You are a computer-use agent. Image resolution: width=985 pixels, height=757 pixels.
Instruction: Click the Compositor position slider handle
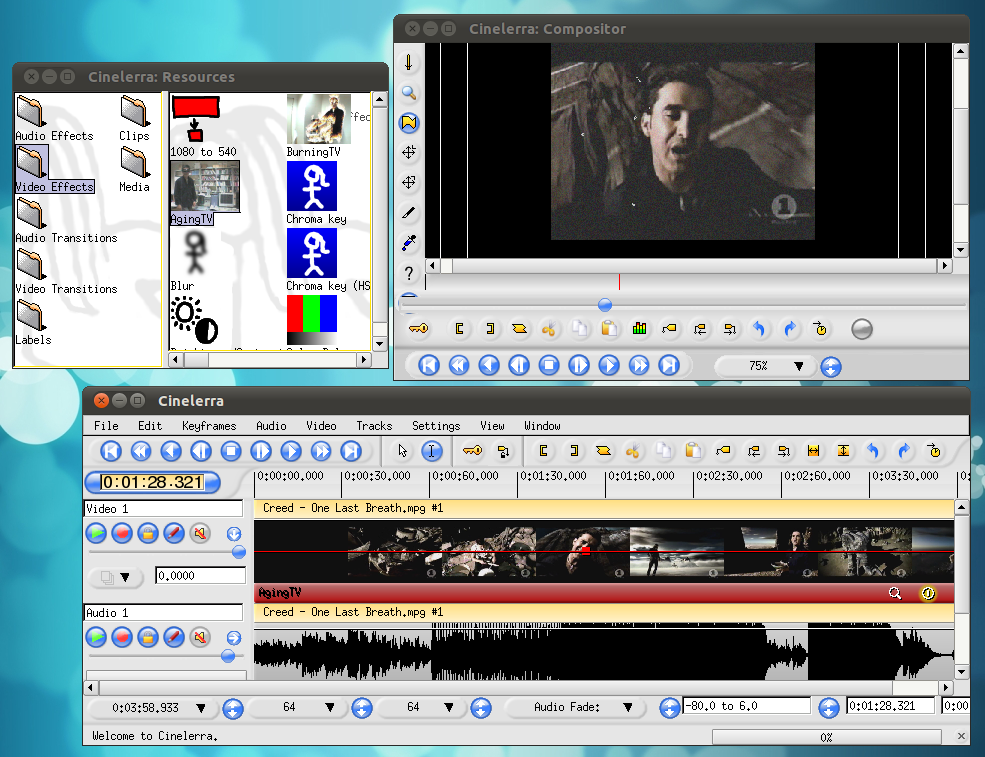(x=605, y=305)
